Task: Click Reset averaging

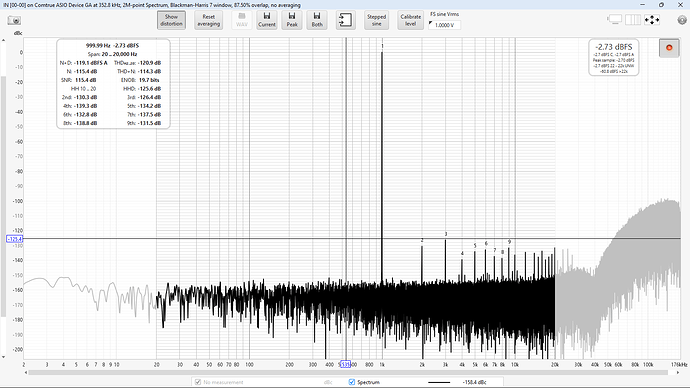Action: tap(209, 20)
